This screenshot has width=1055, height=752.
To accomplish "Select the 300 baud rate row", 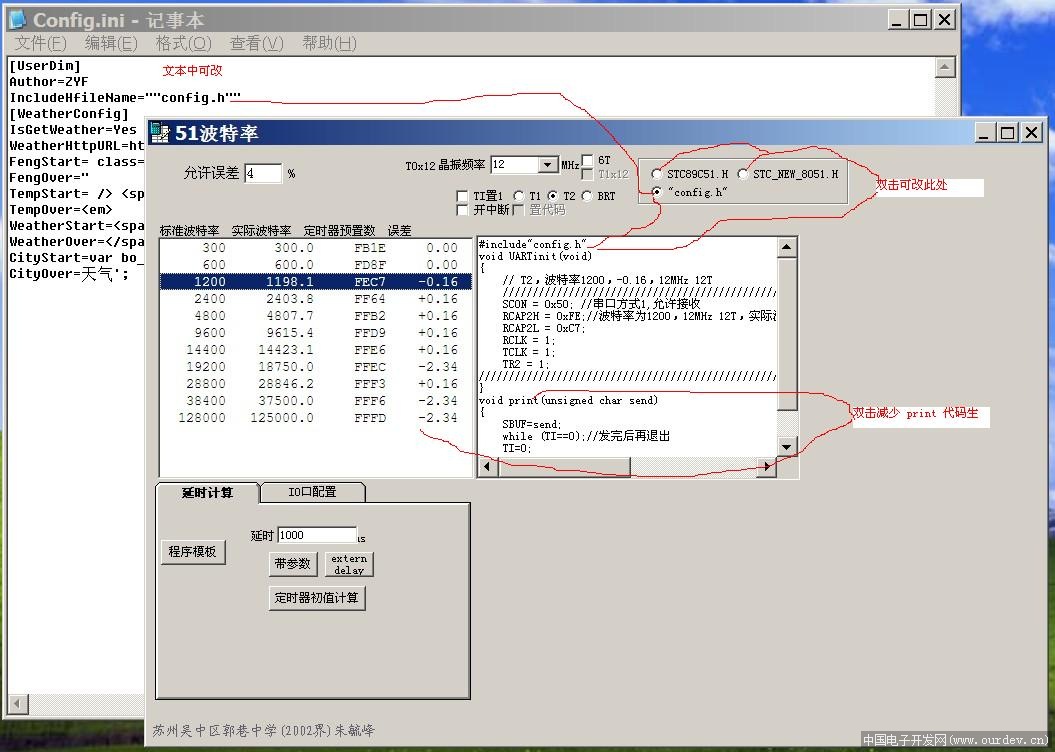I will pos(315,248).
